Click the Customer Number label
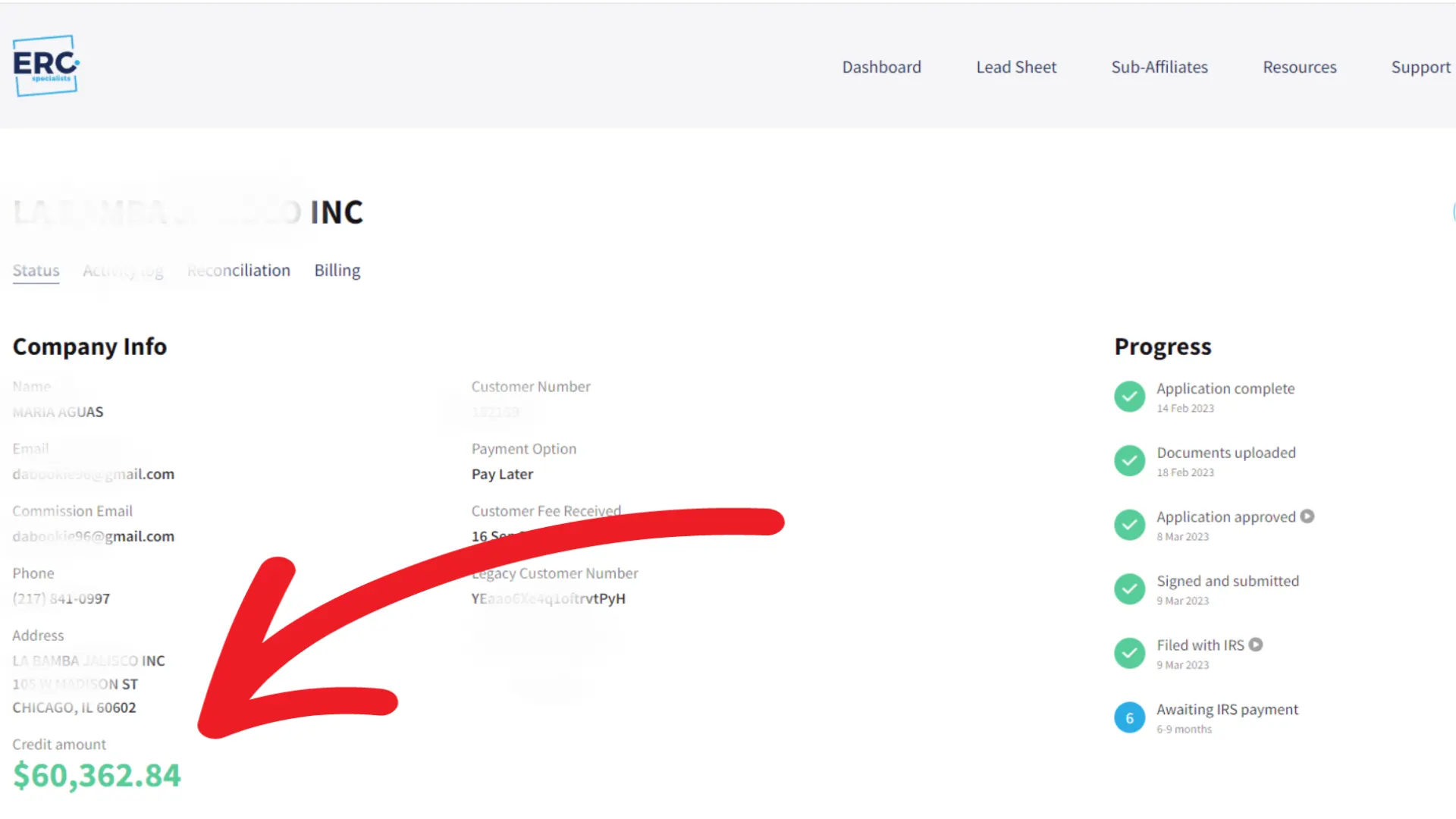 pyautogui.click(x=531, y=387)
